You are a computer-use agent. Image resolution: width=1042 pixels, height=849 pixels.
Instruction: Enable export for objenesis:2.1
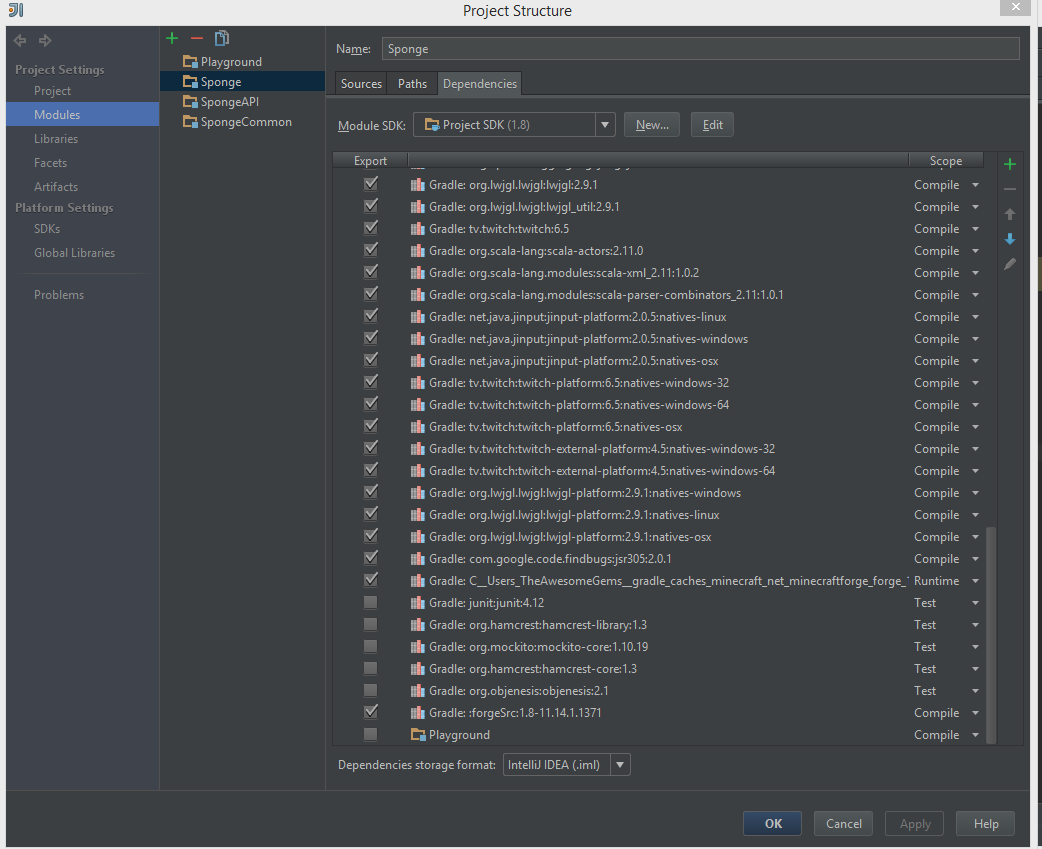370,690
